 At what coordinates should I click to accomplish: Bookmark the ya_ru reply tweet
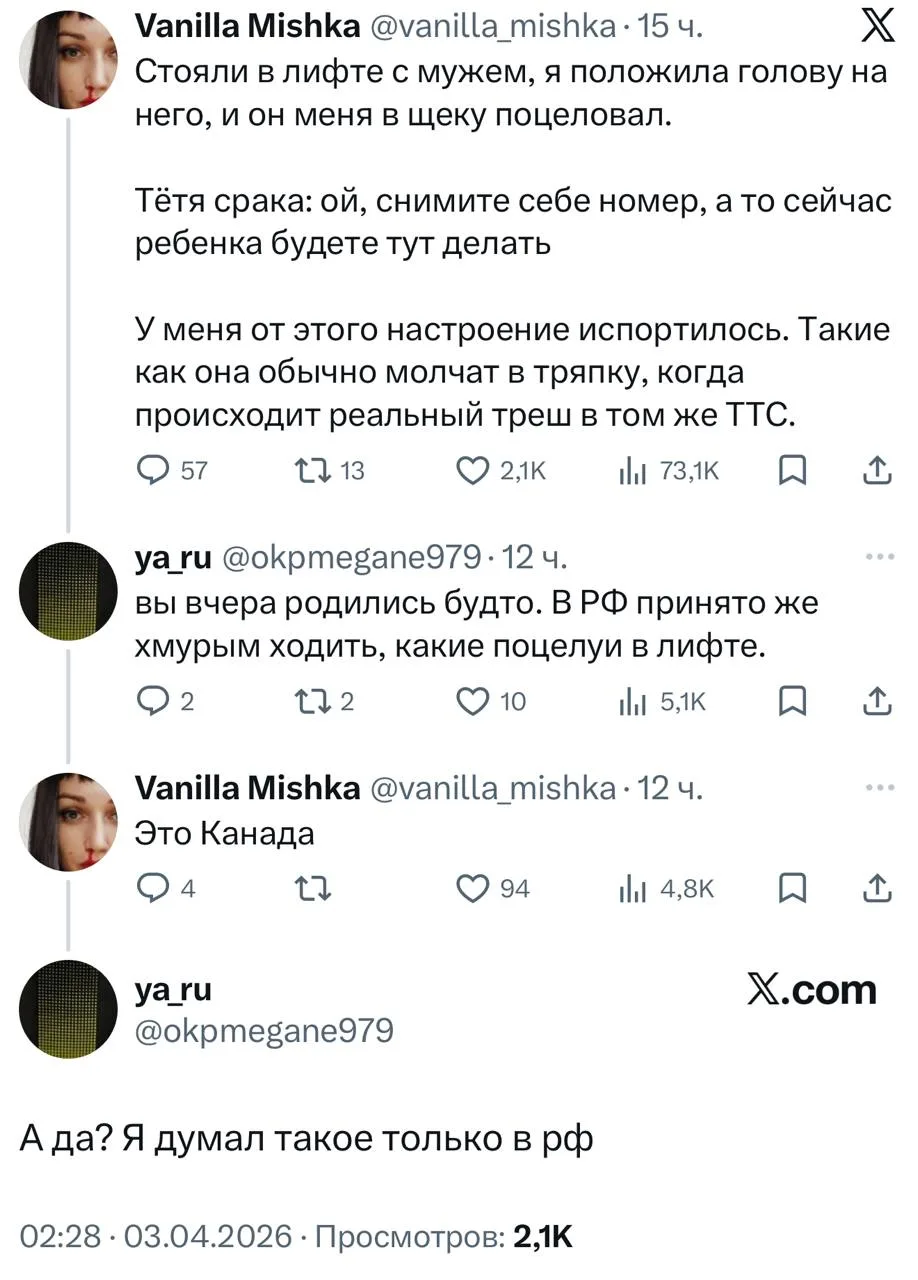[x=792, y=702]
